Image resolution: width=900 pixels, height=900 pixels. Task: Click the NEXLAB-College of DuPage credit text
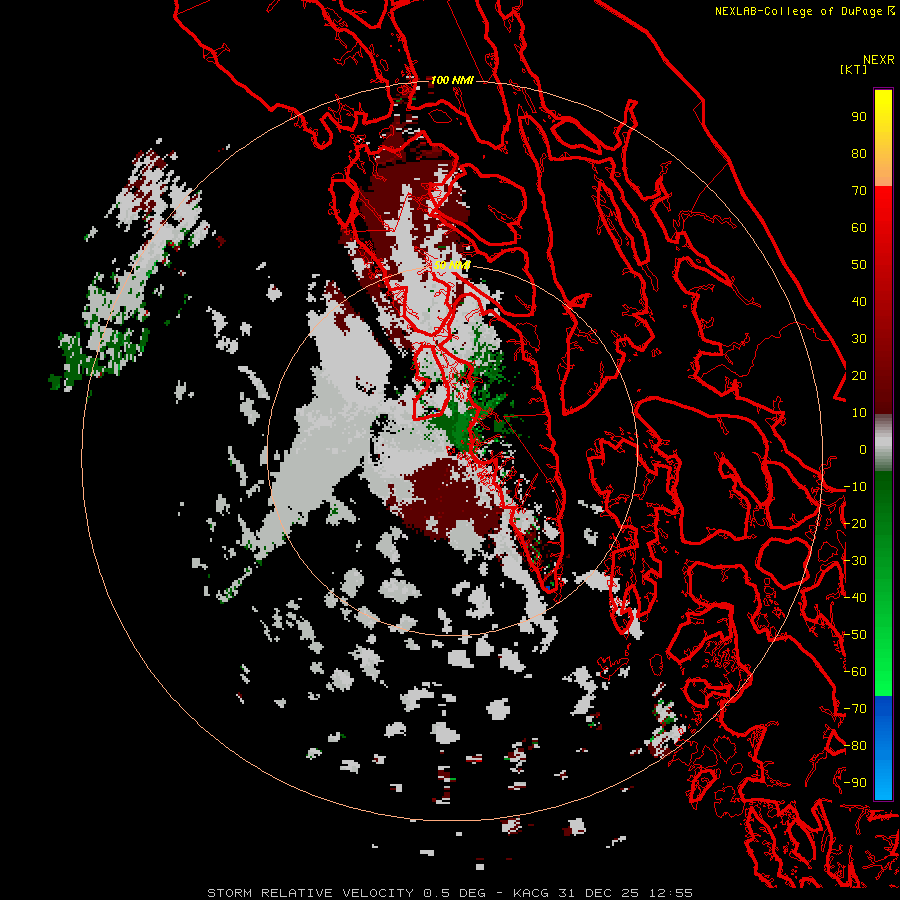800,11
